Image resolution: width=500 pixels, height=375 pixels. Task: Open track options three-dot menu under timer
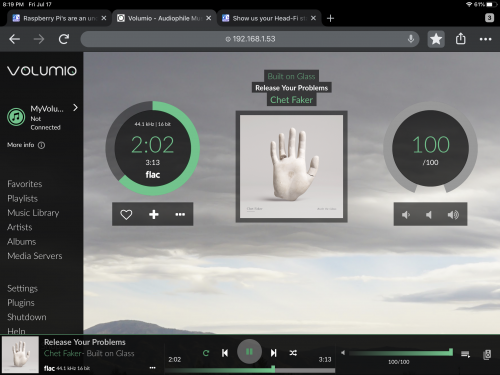coord(180,214)
